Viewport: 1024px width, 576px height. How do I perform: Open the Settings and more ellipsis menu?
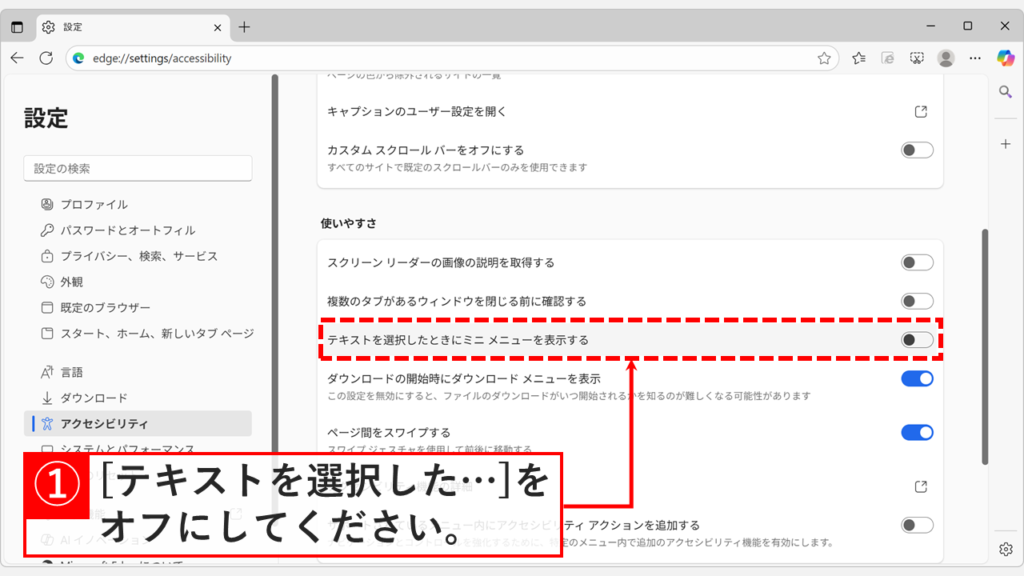click(x=975, y=58)
